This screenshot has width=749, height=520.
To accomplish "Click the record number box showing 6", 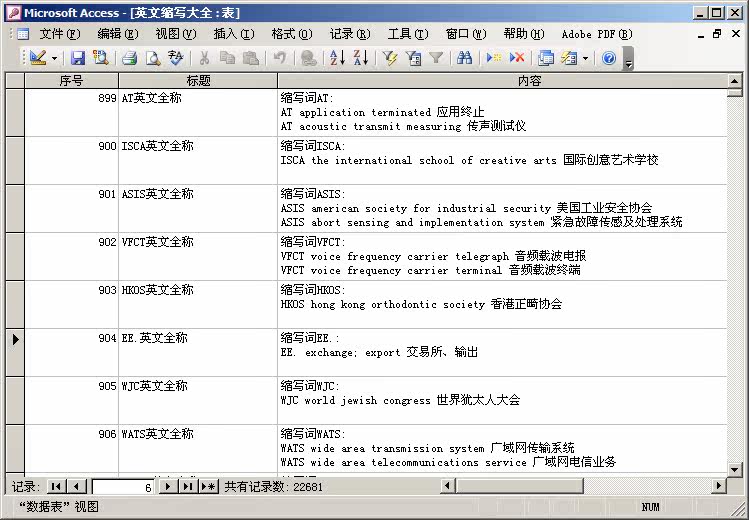I will click(x=123, y=487).
